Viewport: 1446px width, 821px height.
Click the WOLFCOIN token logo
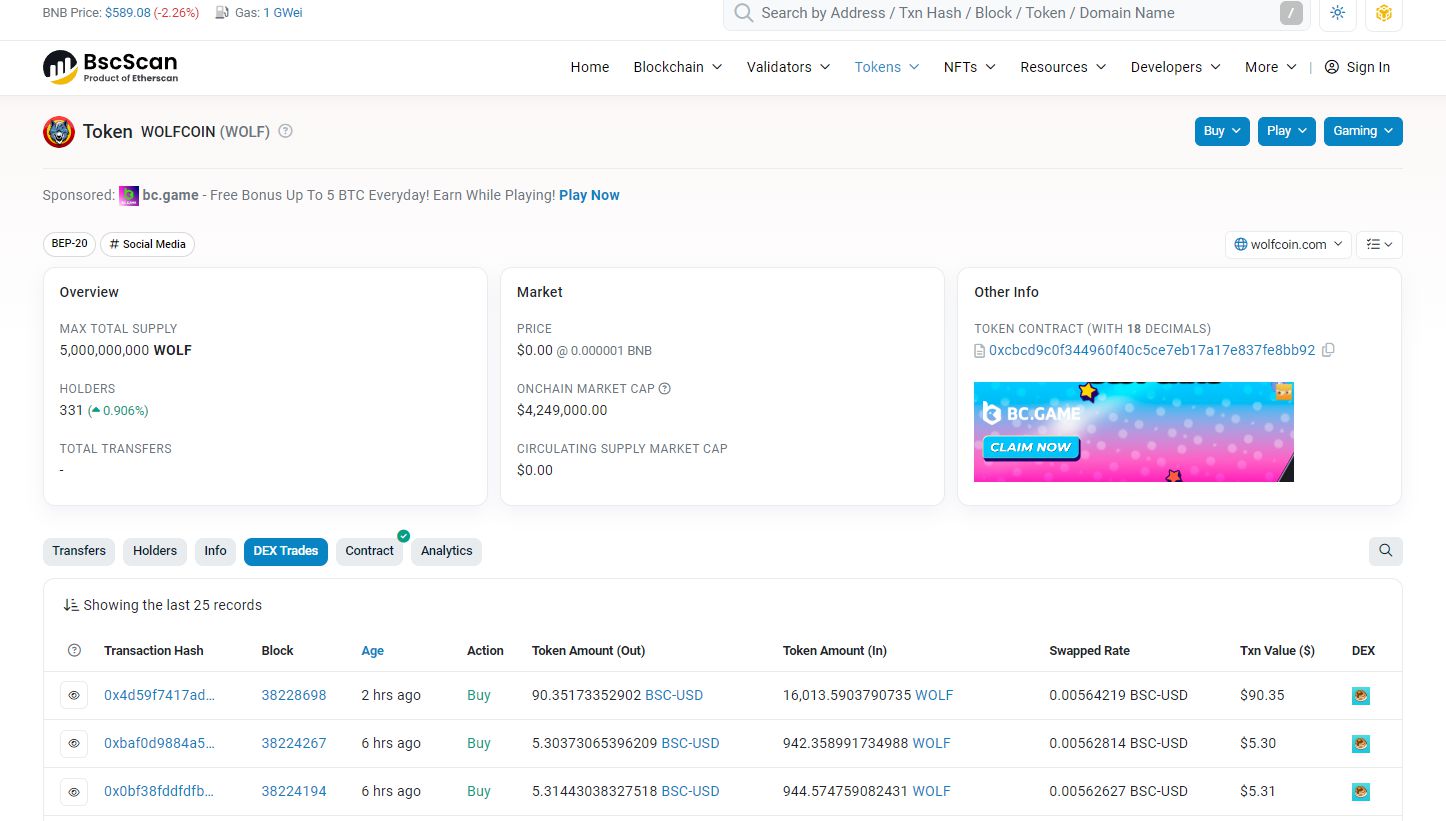pyautogui.click(x=59, y=132)
